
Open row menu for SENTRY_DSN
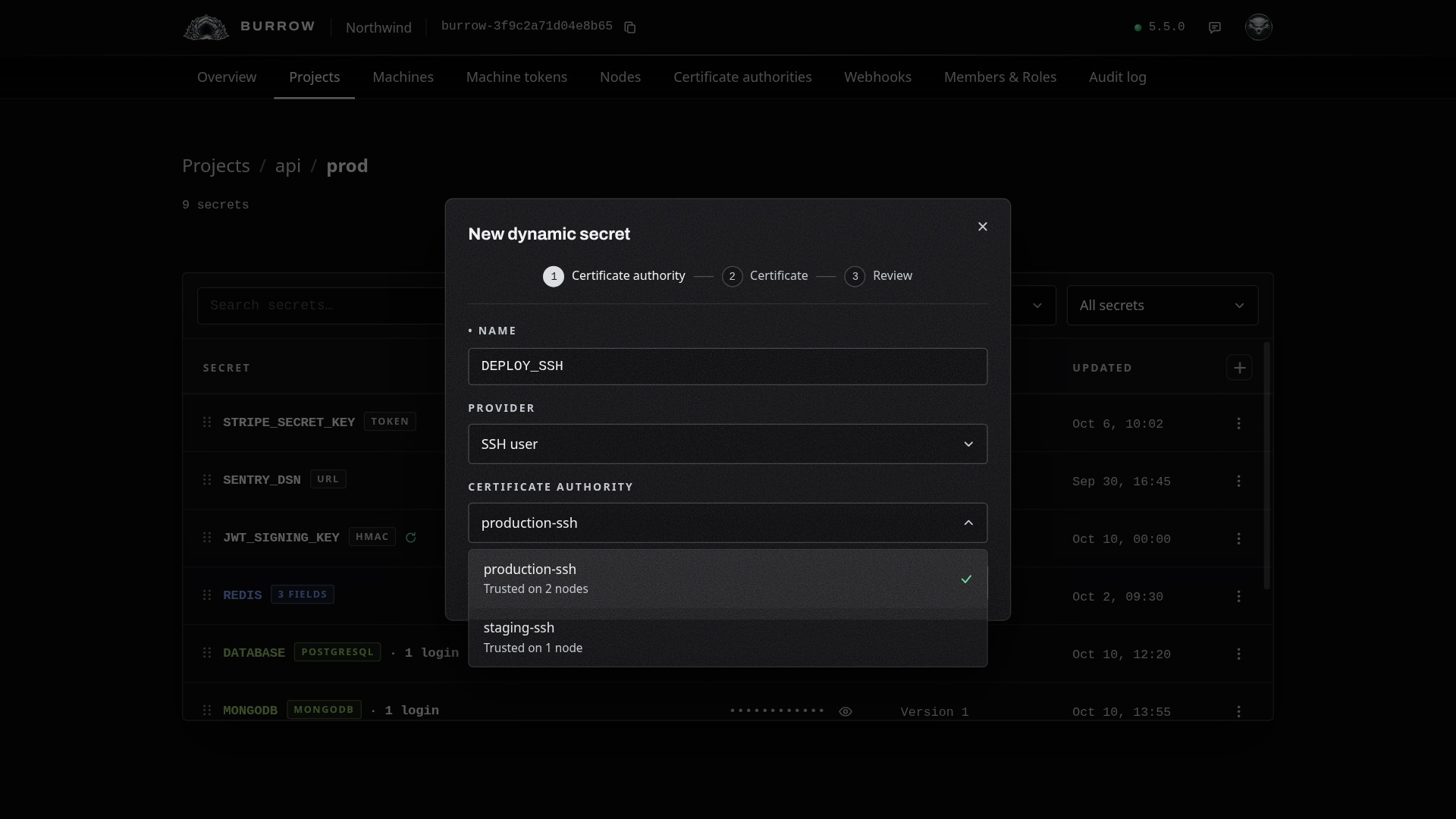(x=1239, y=481)
